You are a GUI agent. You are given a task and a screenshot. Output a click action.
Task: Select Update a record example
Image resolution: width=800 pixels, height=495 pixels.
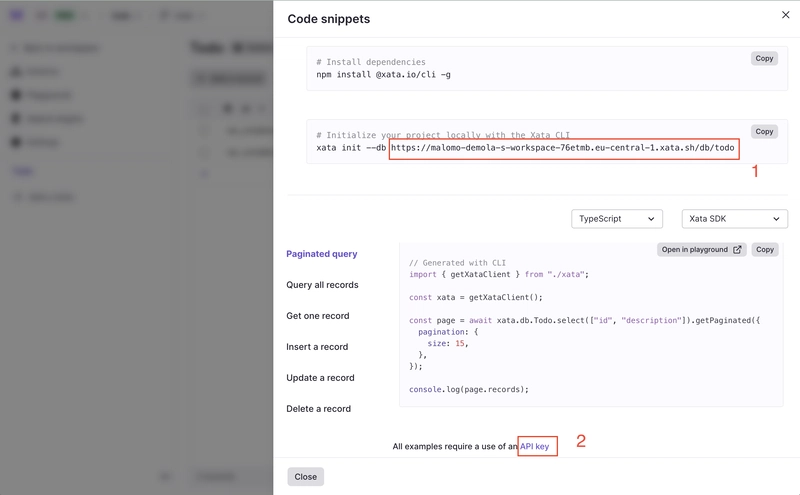(x=320, y=378)
